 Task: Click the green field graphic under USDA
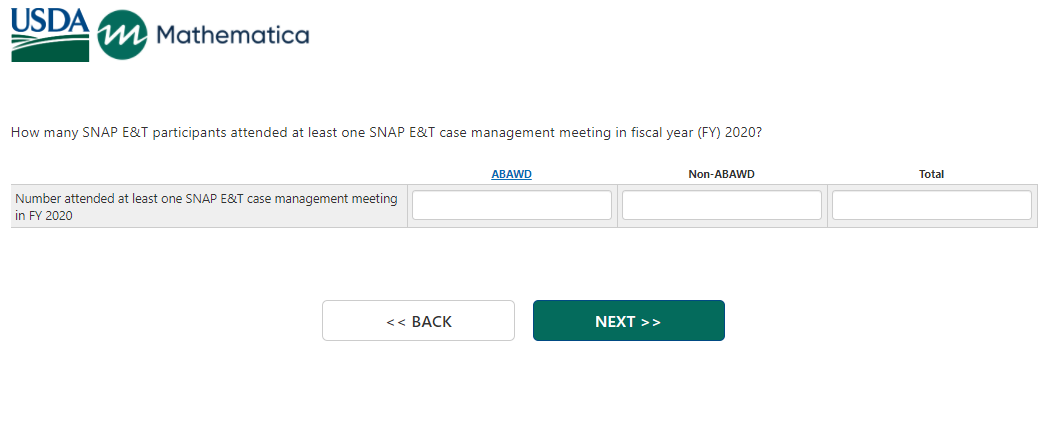(50, 47)
